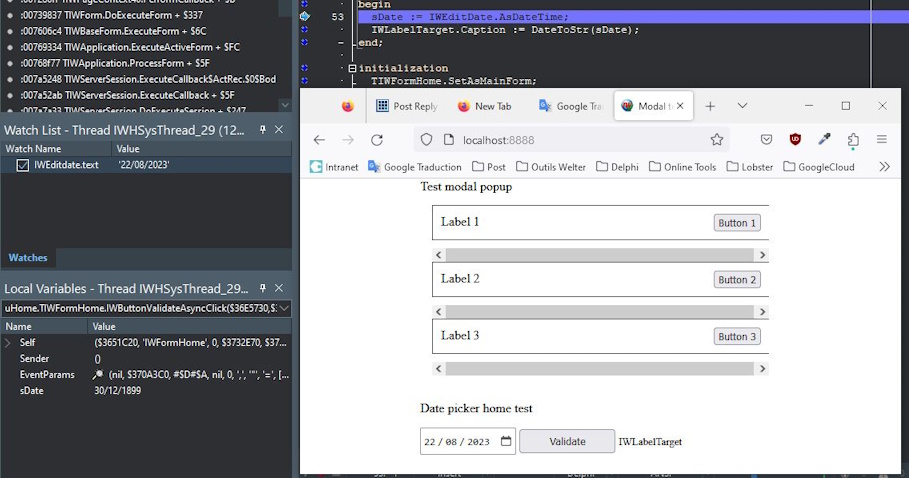The image size is (909, 478).
Task: Click the IWLabelTarget label on page
Action: click(x=650, y=441)
